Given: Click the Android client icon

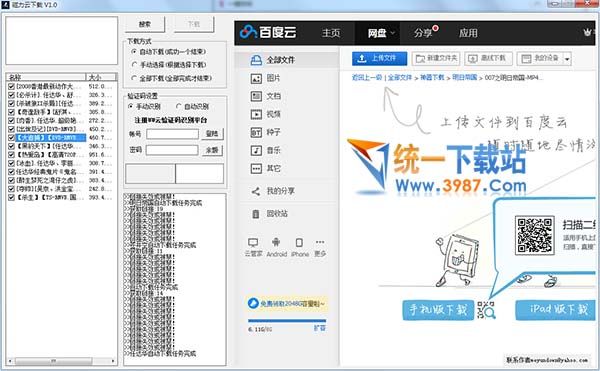Looking at the screenshot, I should (x=276, y=242).
